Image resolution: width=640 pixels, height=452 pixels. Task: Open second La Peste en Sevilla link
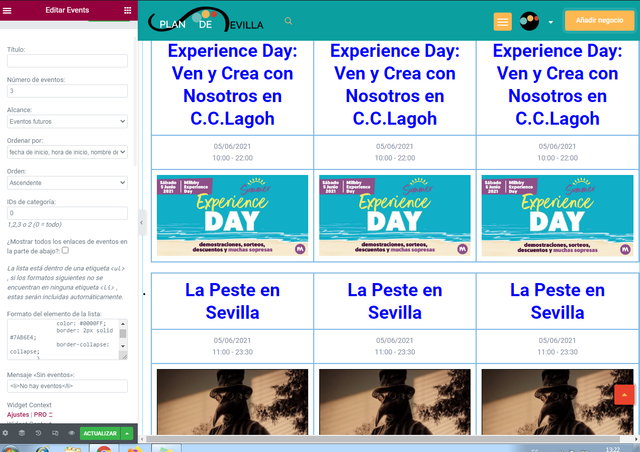point(395,301)
